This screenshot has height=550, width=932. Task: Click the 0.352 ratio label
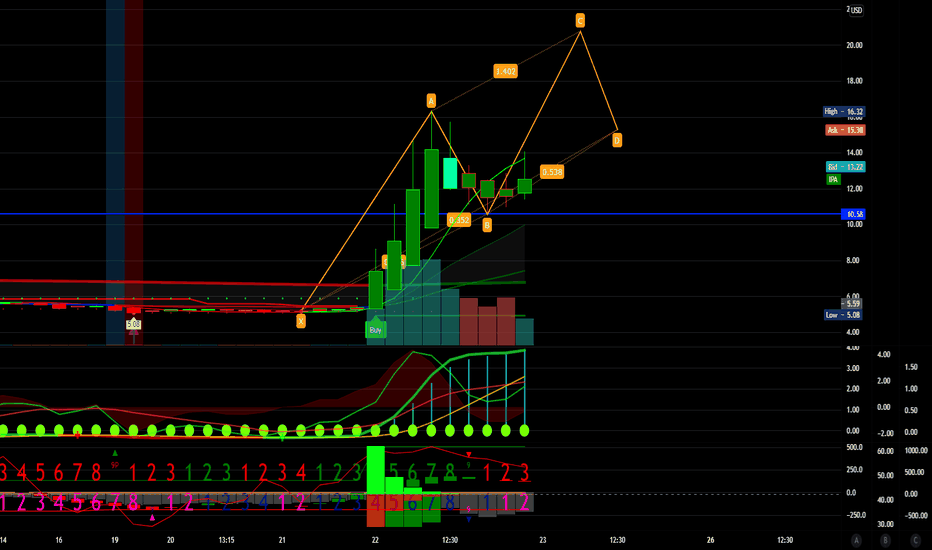coord(459,220)
